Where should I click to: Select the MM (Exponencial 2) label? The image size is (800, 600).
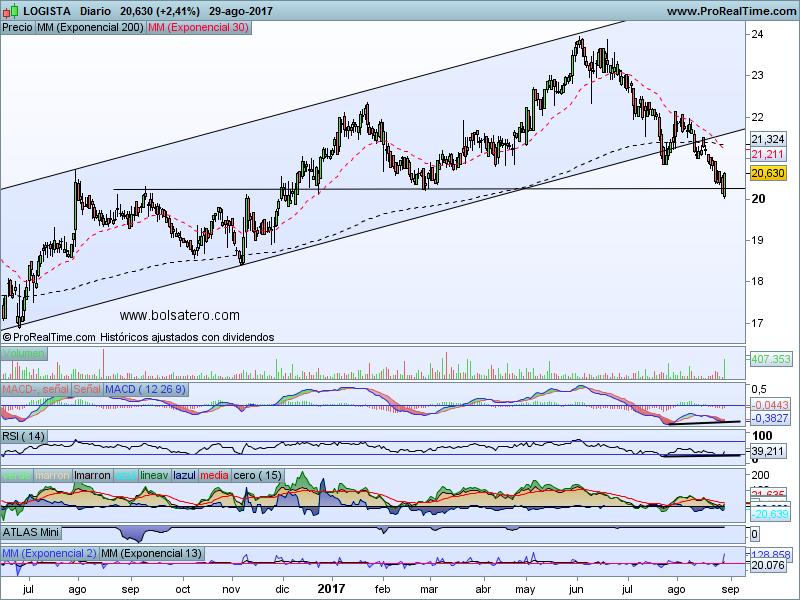(49, 553)
